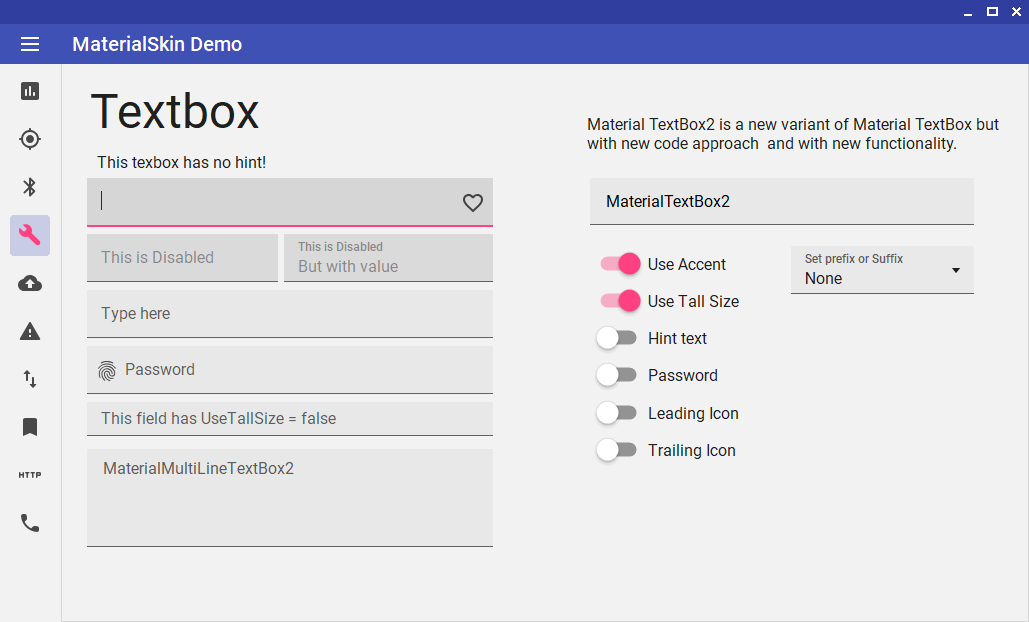Open the Set prefix or Suffix dropdown
This screenshot has width=1029, height=622.
click(882, 270)
